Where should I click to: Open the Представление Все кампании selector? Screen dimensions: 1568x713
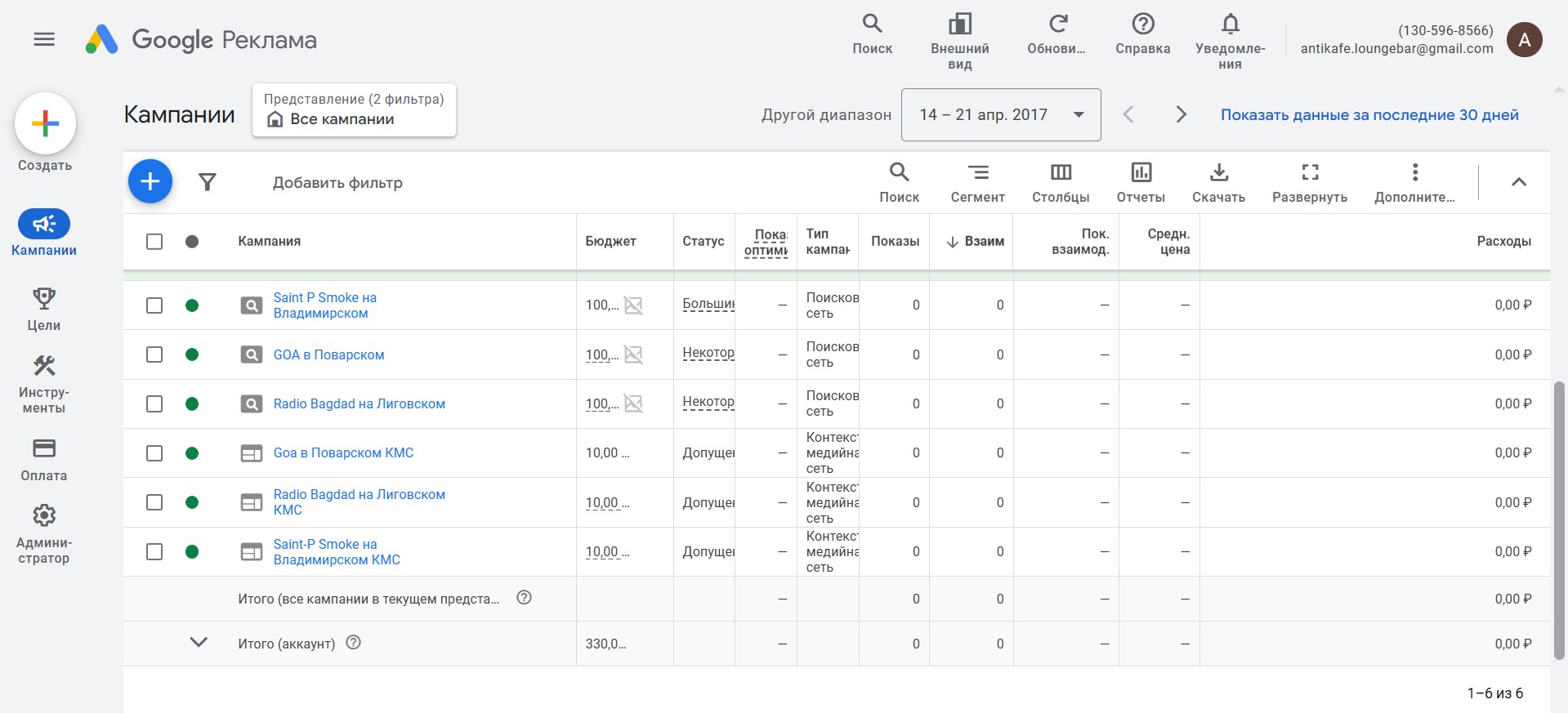tap(354, 110)
